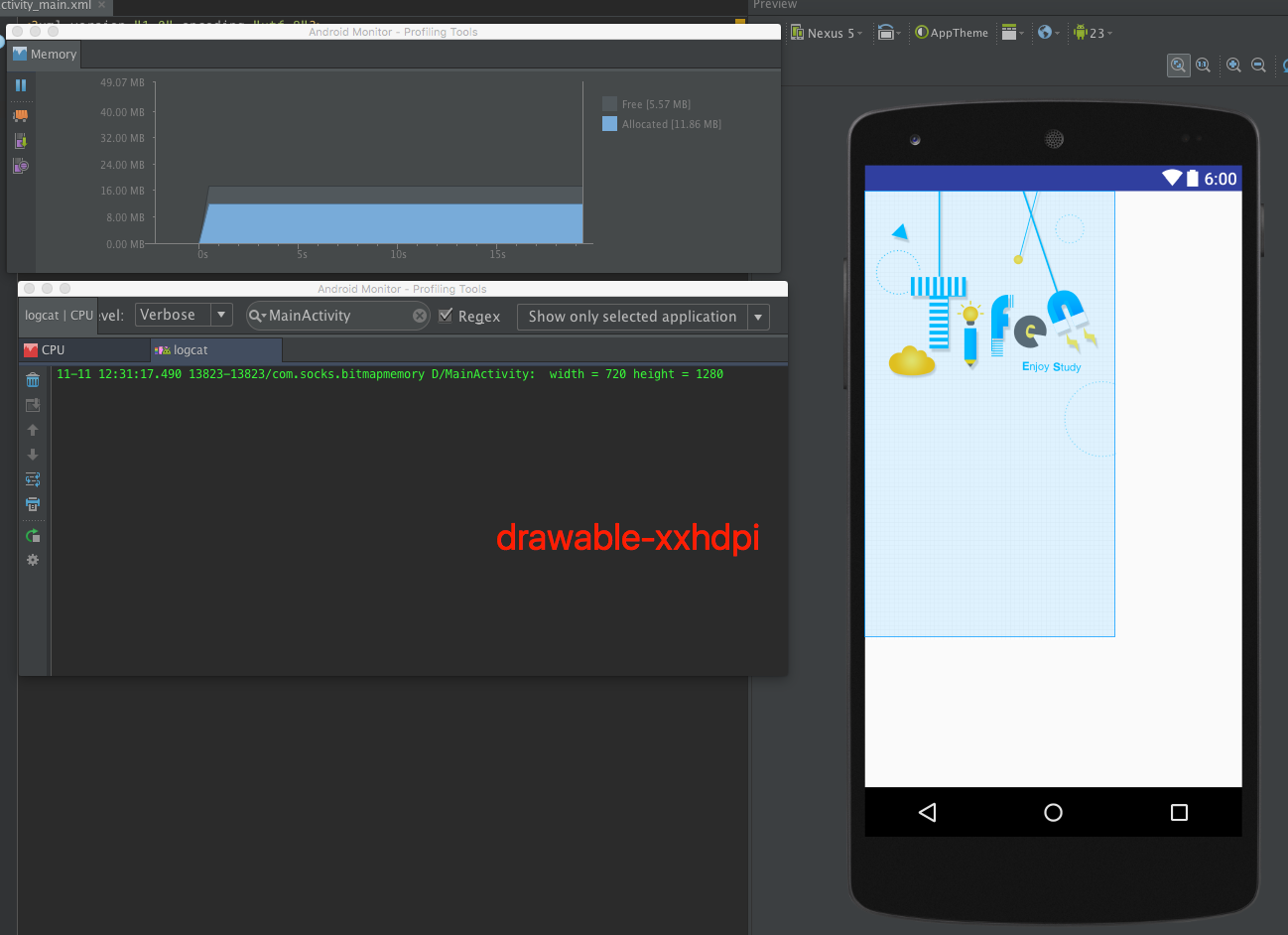
Task: Toggle the Regex checkbox
Action: (x=446, y=316)
